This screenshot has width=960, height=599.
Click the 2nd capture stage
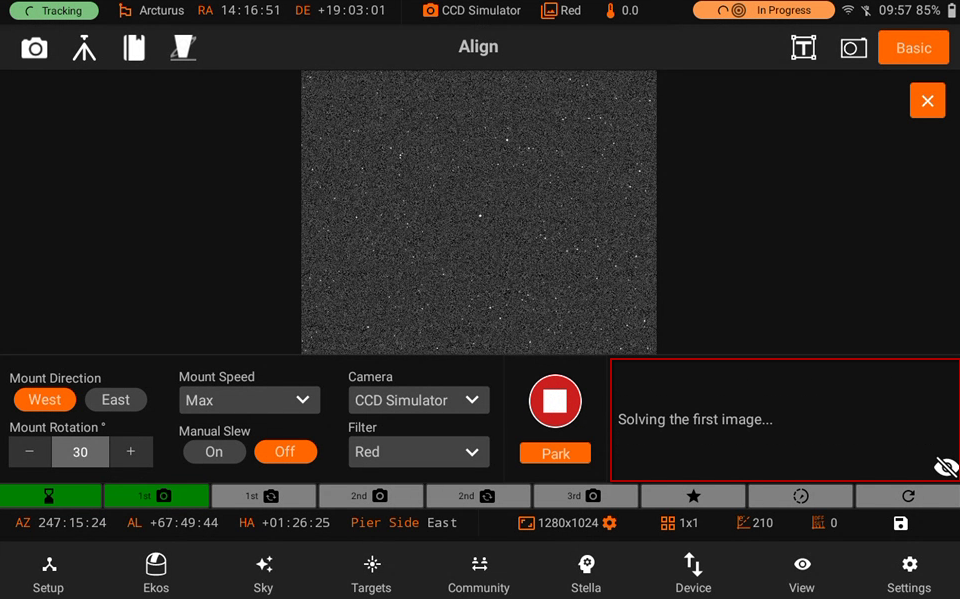[371, 495]
